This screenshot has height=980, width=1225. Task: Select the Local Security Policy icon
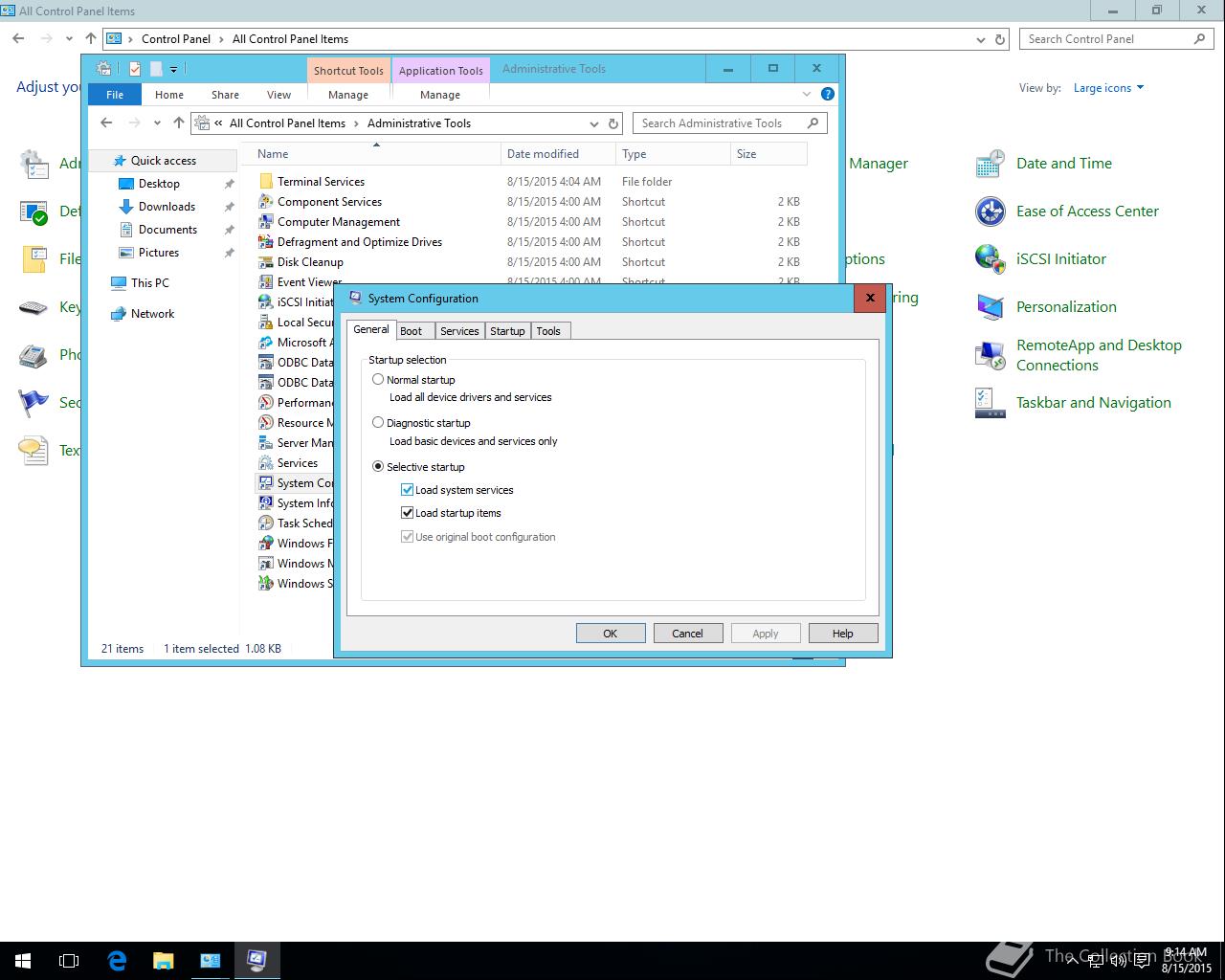tap(266, 323)
